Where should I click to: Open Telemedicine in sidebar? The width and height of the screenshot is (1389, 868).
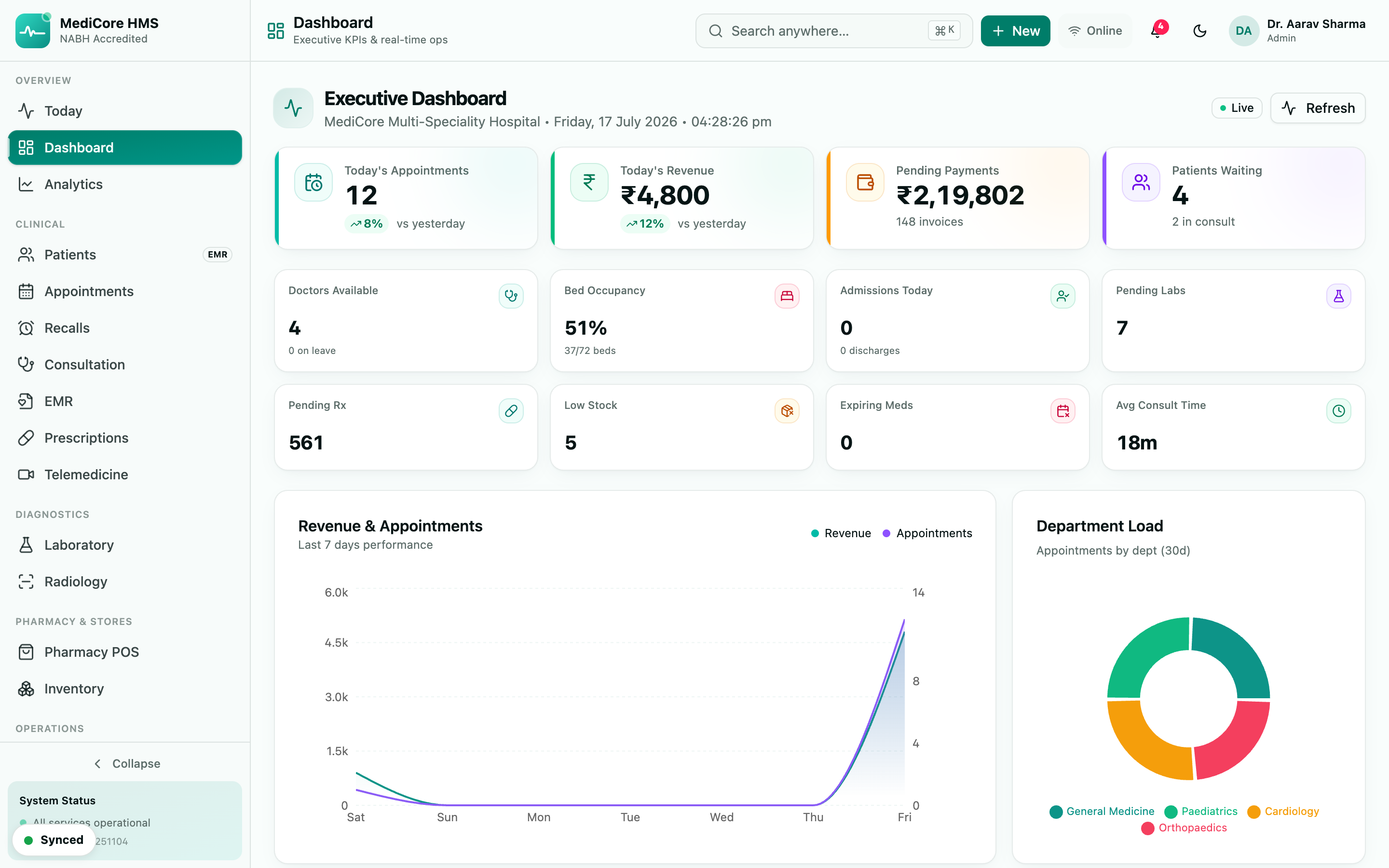click(x=124, y=475)
